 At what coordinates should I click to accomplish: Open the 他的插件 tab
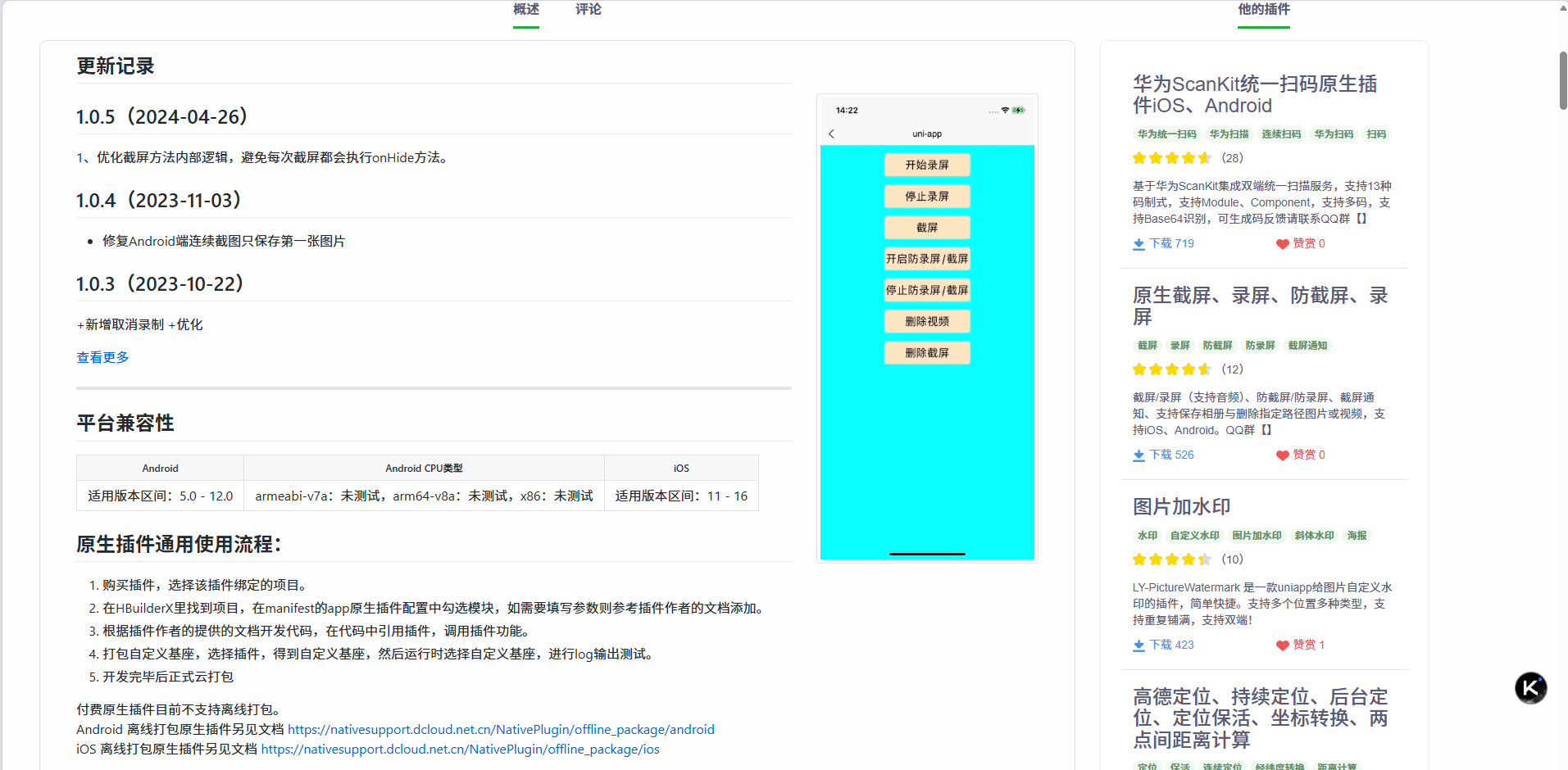pyautogui.click(x=1262, y=9)
